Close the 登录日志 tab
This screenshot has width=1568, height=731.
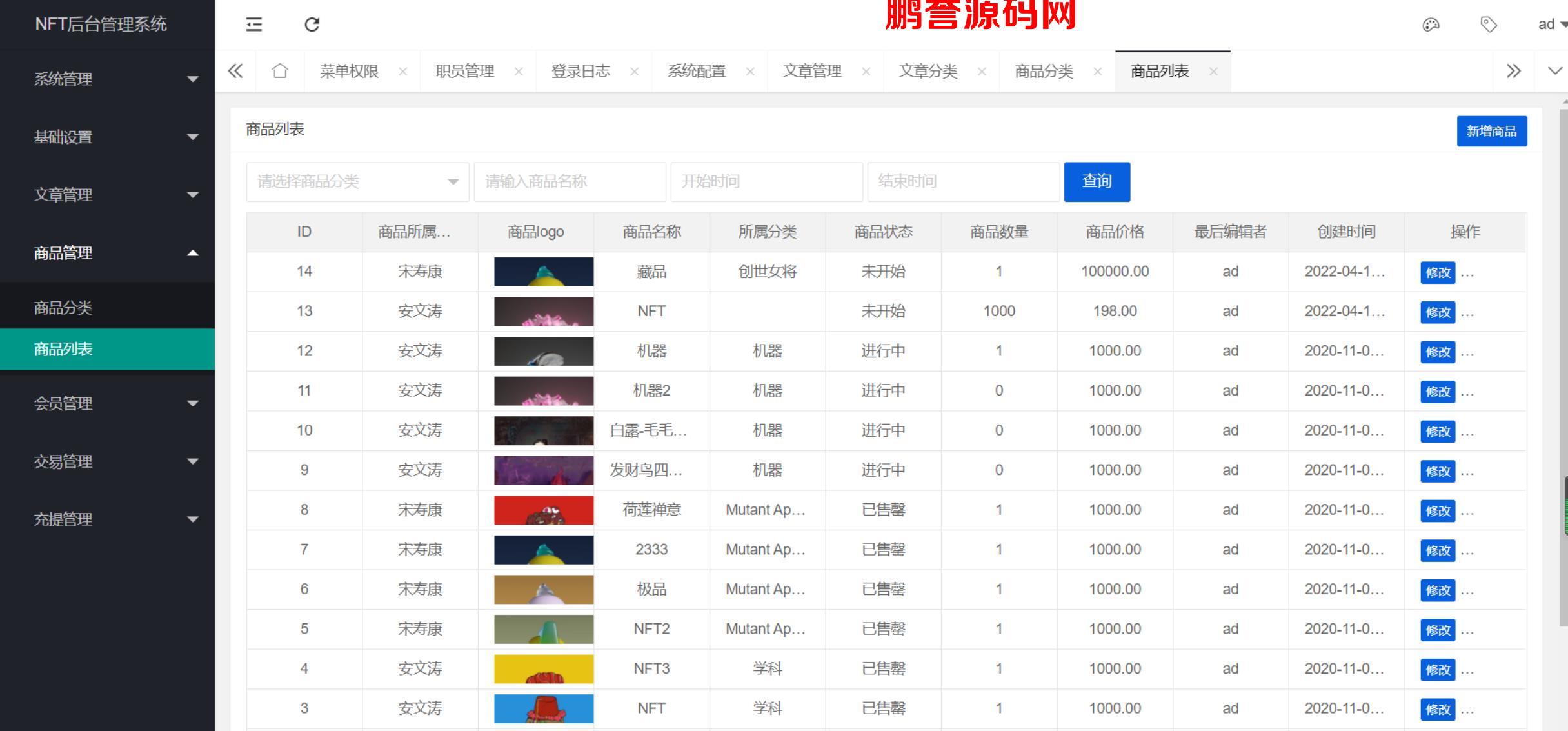(x=635, y=72)
